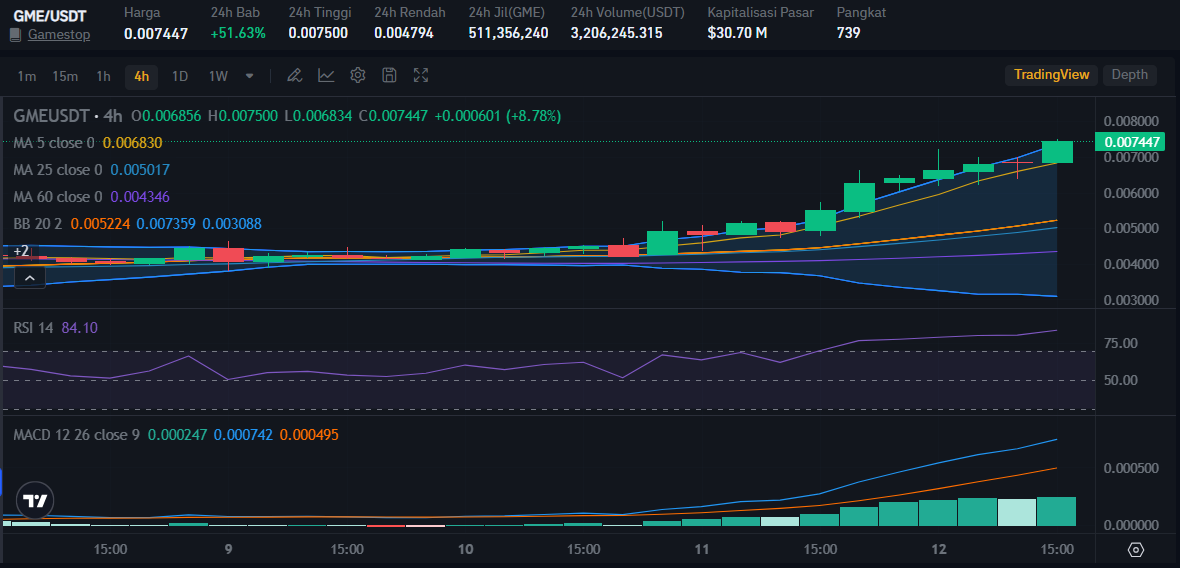Viewport: 1180px width, 568px height.
Task: Click the date marker 12 on time axis
Action: (938, 550)
